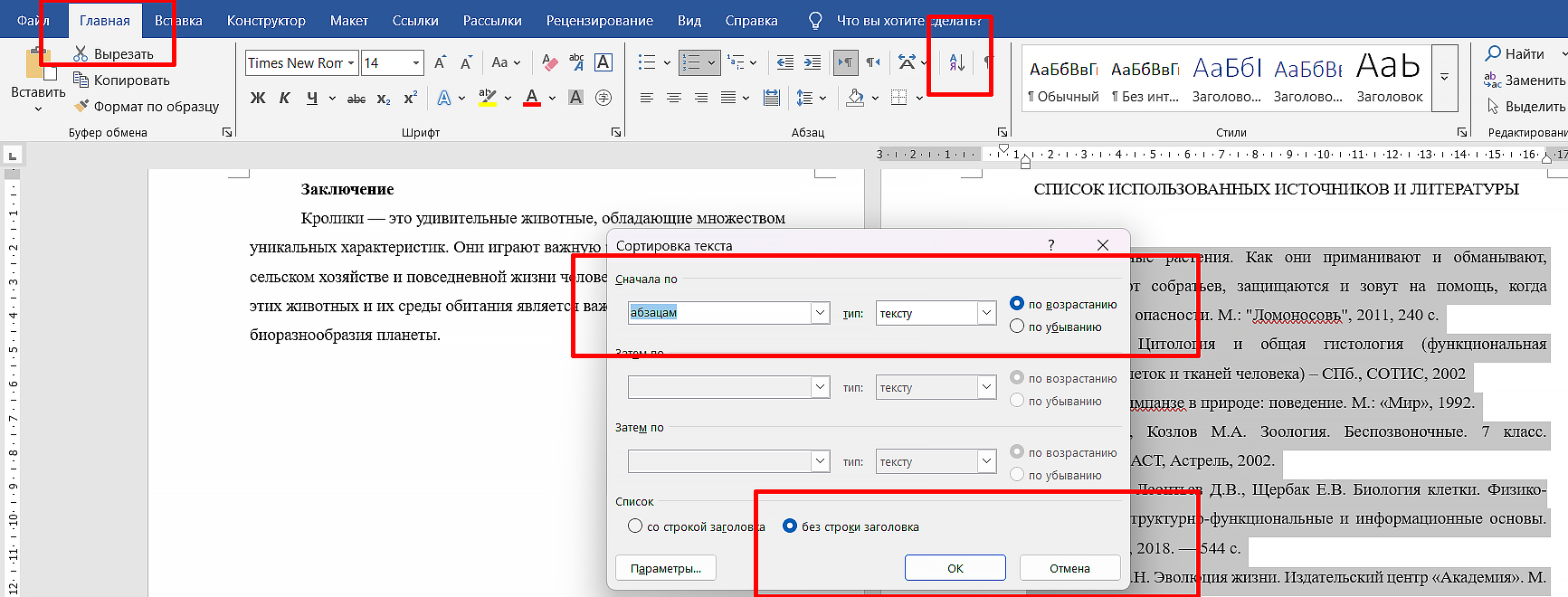Viewport: 1568px width, 597px height.
Task: Open the Ссылки ribbon tab
Action: click(x=415, y=20)
